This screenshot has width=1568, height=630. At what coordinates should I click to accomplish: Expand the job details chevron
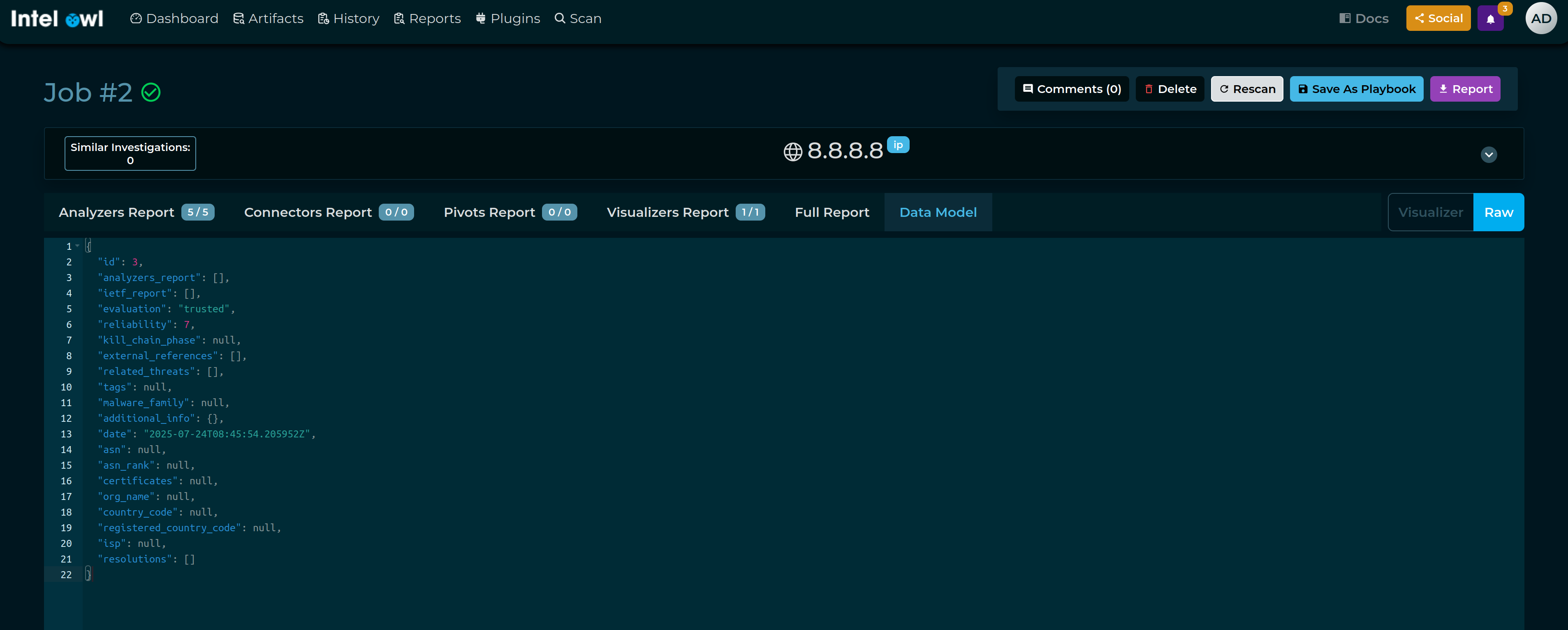1489,155
